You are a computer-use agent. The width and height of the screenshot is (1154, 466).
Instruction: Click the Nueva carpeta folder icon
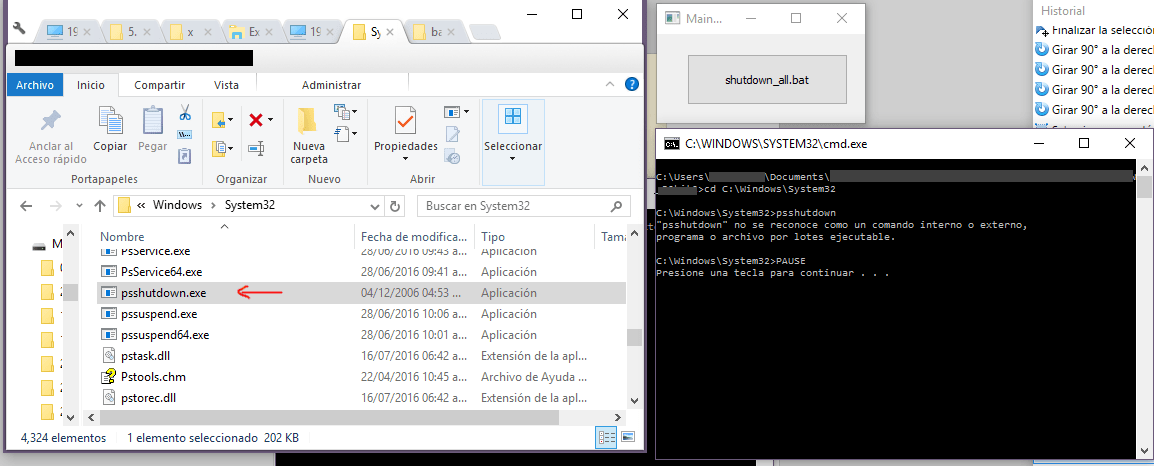[x=308, y=121]
